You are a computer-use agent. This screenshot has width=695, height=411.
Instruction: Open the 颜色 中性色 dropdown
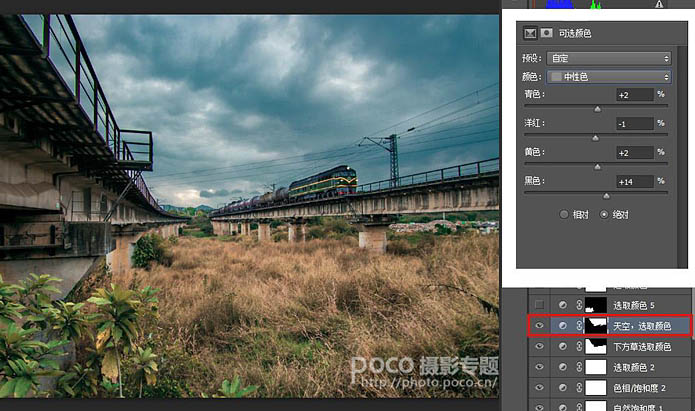pos(609,77)
